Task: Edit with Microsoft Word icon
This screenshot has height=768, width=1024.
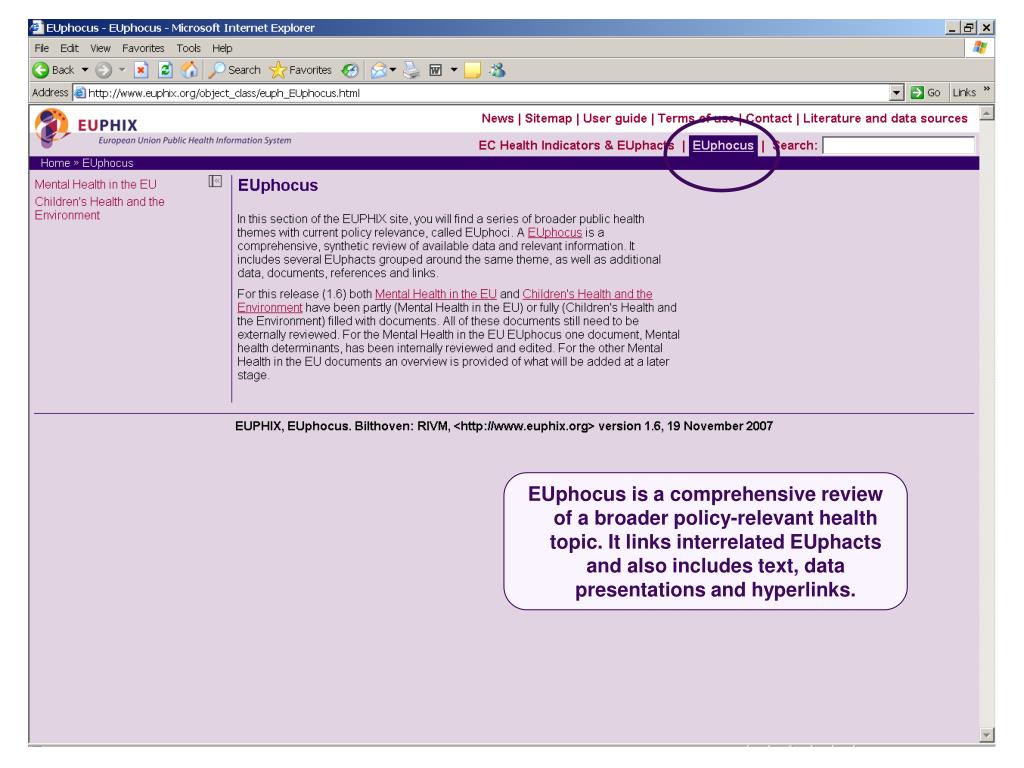Action: click(x=436, y=70)
